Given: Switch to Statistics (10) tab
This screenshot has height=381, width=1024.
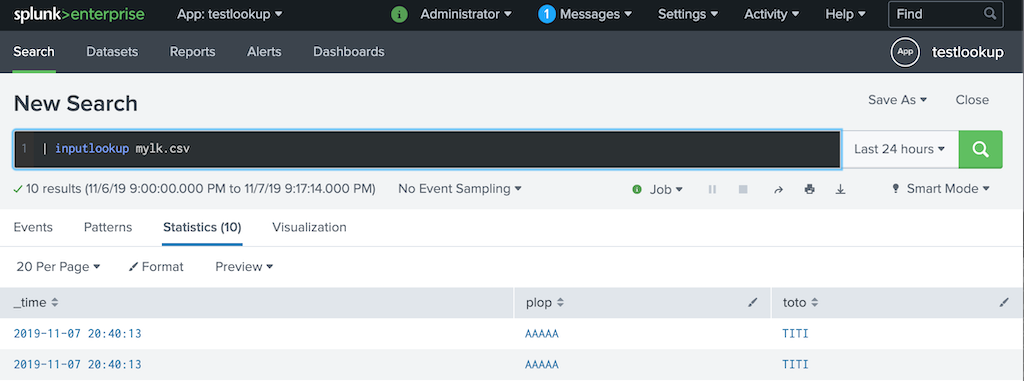Looking at the screenshot, I should pyautogui.click(x=202, y=227).
